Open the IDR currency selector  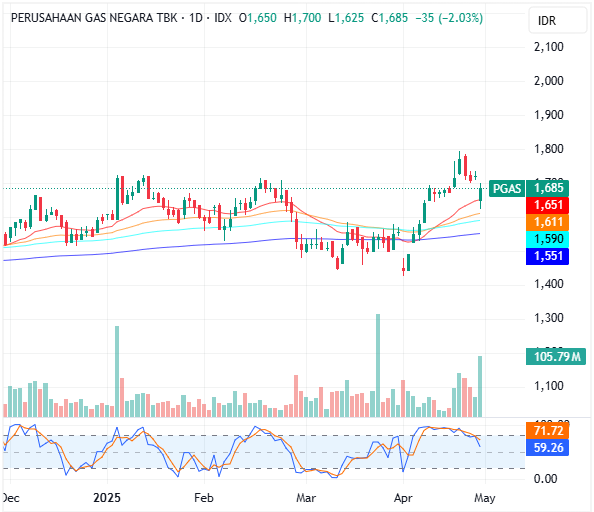point(558,20)
